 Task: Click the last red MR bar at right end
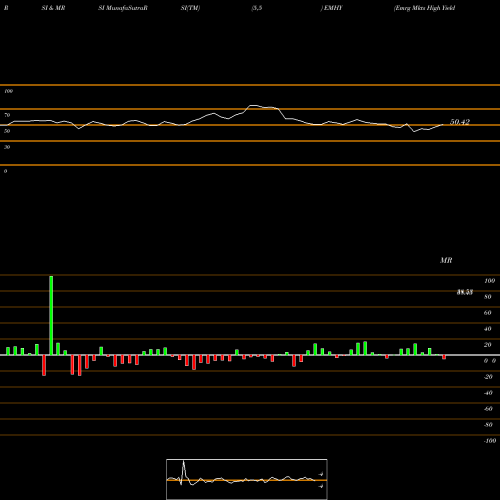[x=444, y=357]
